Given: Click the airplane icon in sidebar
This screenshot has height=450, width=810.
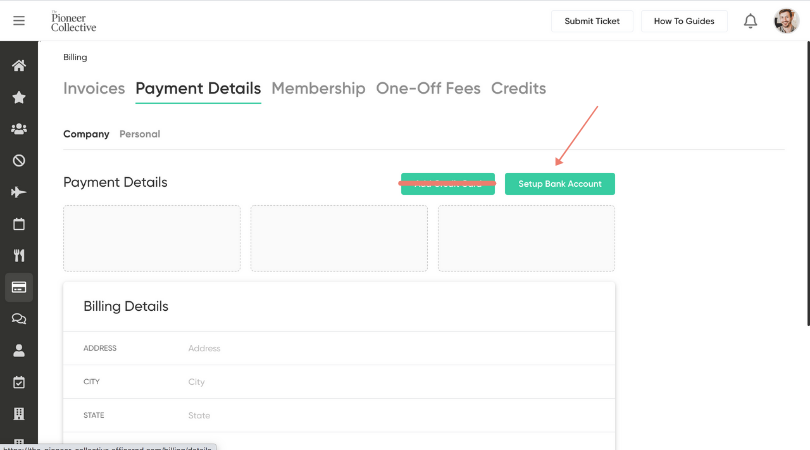Looking at the screenshot, I should click(19, 192).
